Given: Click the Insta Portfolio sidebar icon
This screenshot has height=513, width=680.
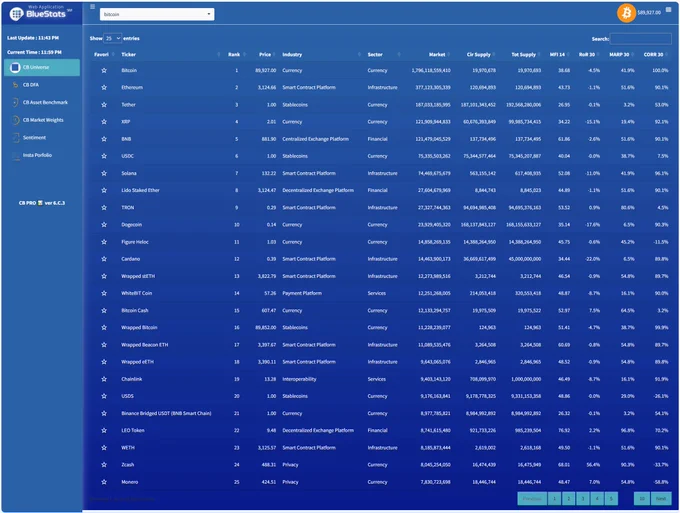Looking at the screenshot, I should 16,155.
